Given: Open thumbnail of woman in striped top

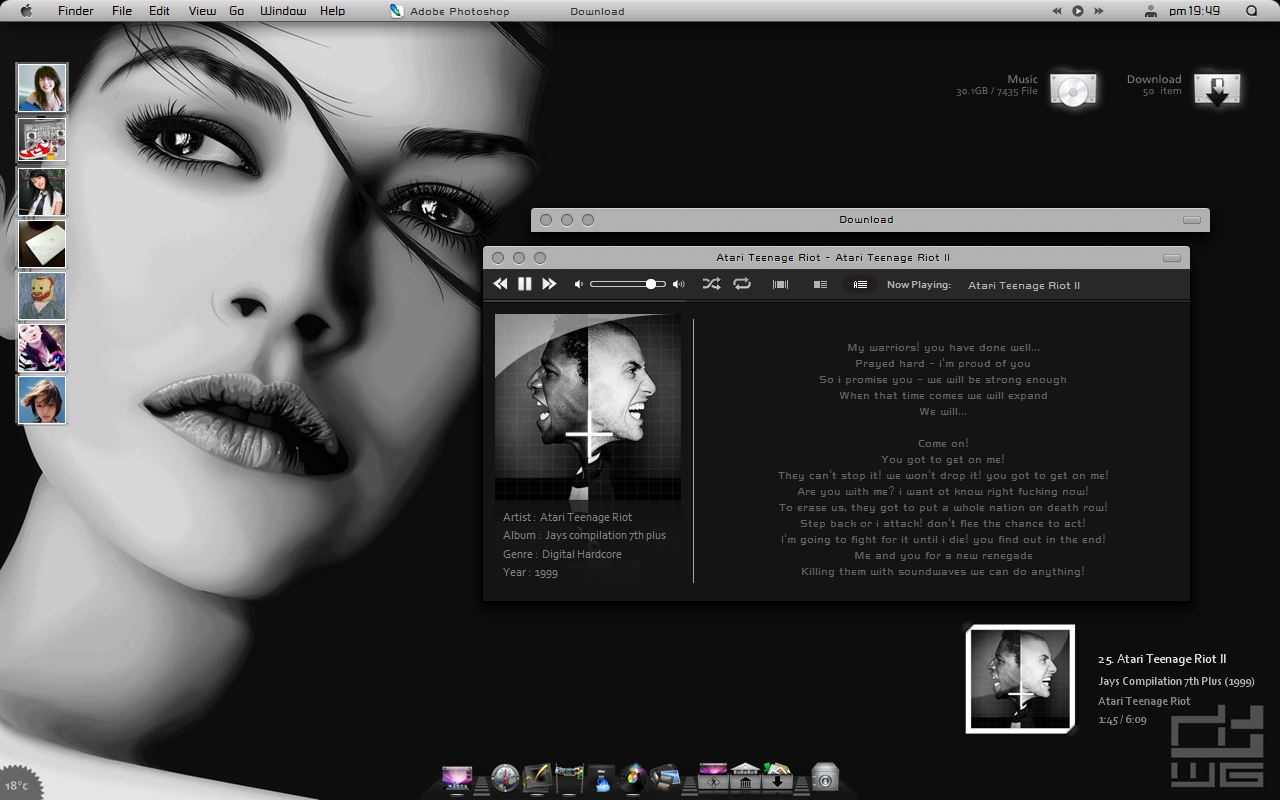Looking at the screenshot, I should [x=42, y=348].
